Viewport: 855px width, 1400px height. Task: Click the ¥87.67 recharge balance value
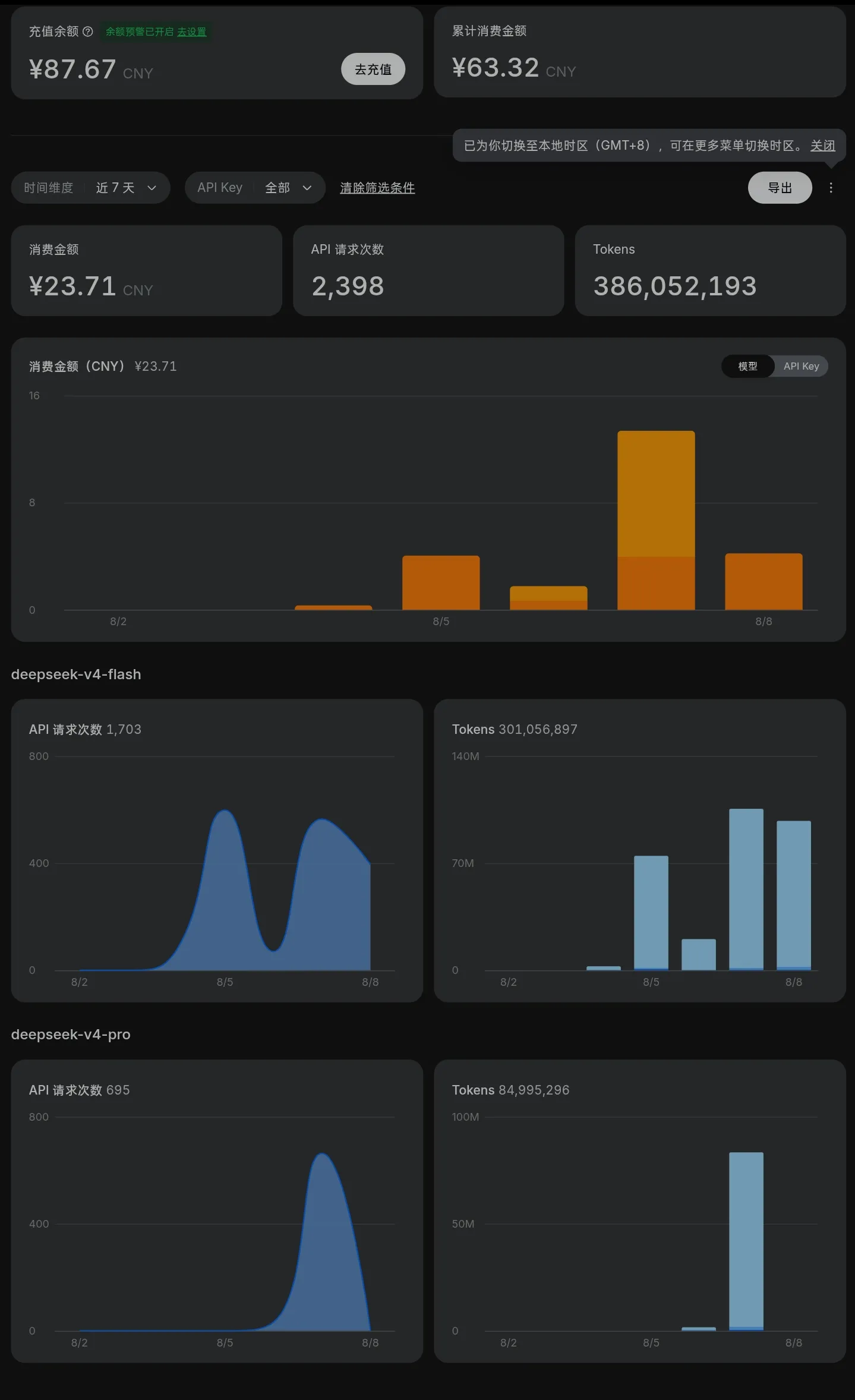(72, 70)
